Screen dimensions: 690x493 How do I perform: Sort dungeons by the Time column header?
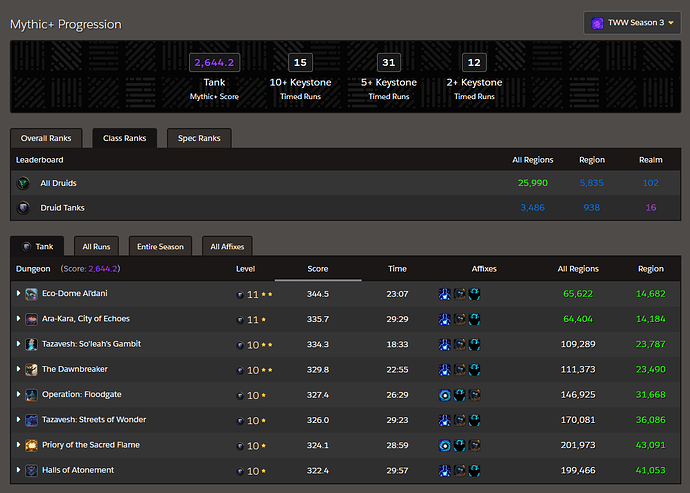click(x=397, y=269)
